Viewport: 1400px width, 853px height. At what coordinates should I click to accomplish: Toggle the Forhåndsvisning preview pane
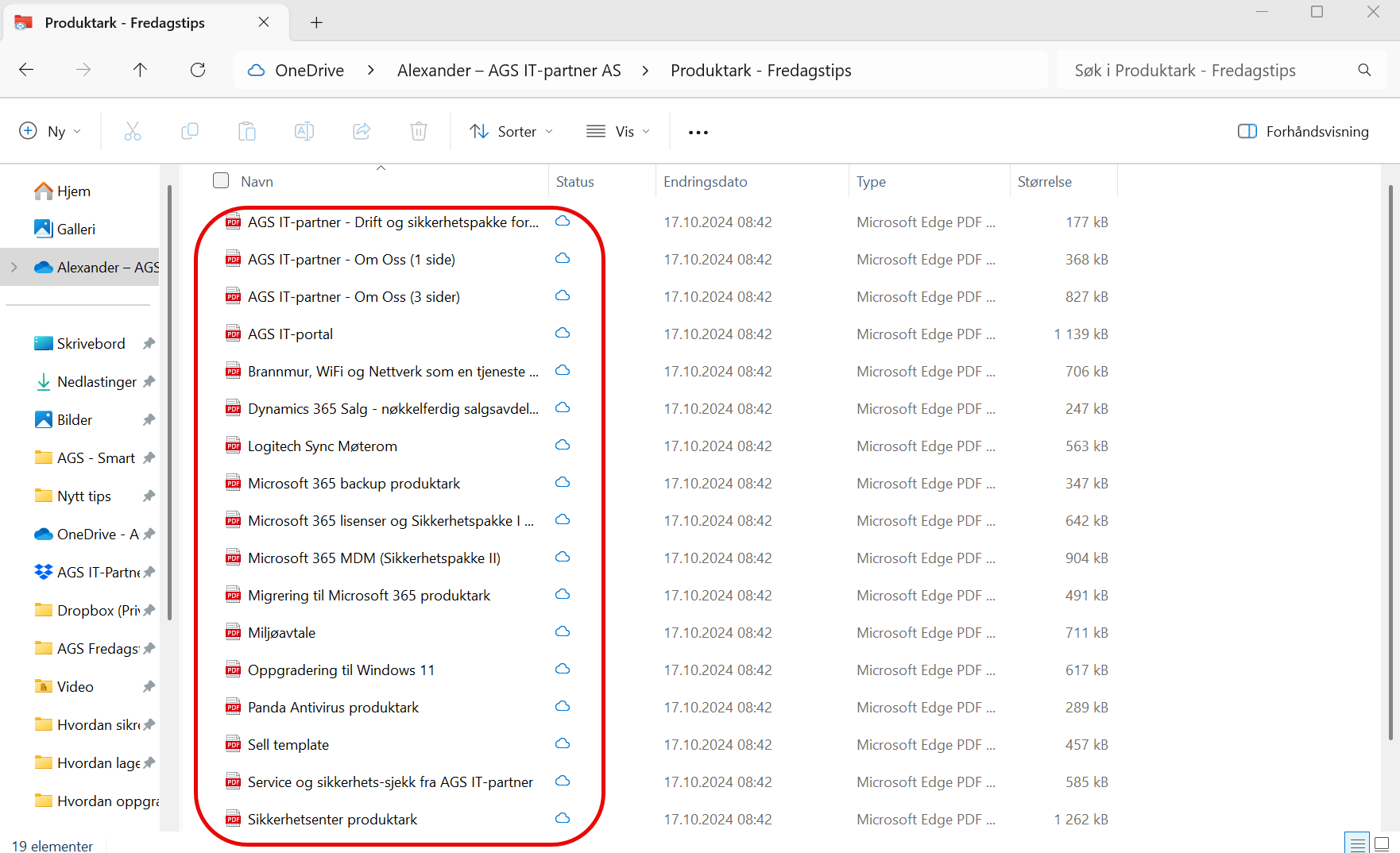pyautogui.click(x=1303, y=131)
